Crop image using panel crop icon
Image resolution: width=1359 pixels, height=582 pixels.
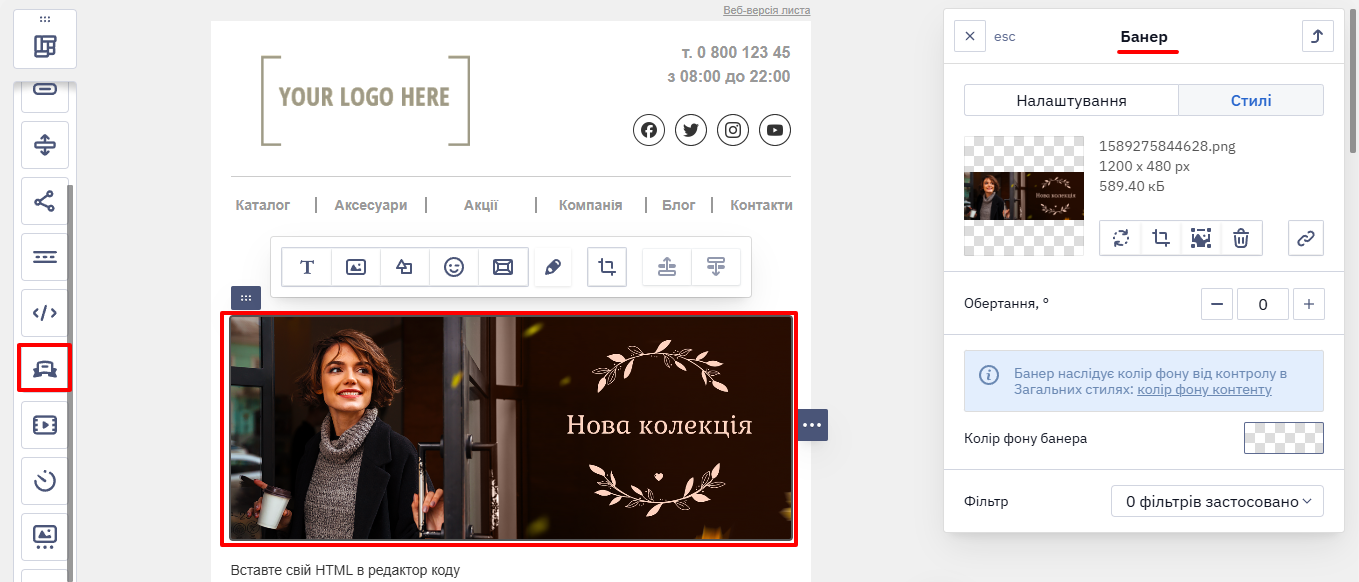tap(1161, 238)
